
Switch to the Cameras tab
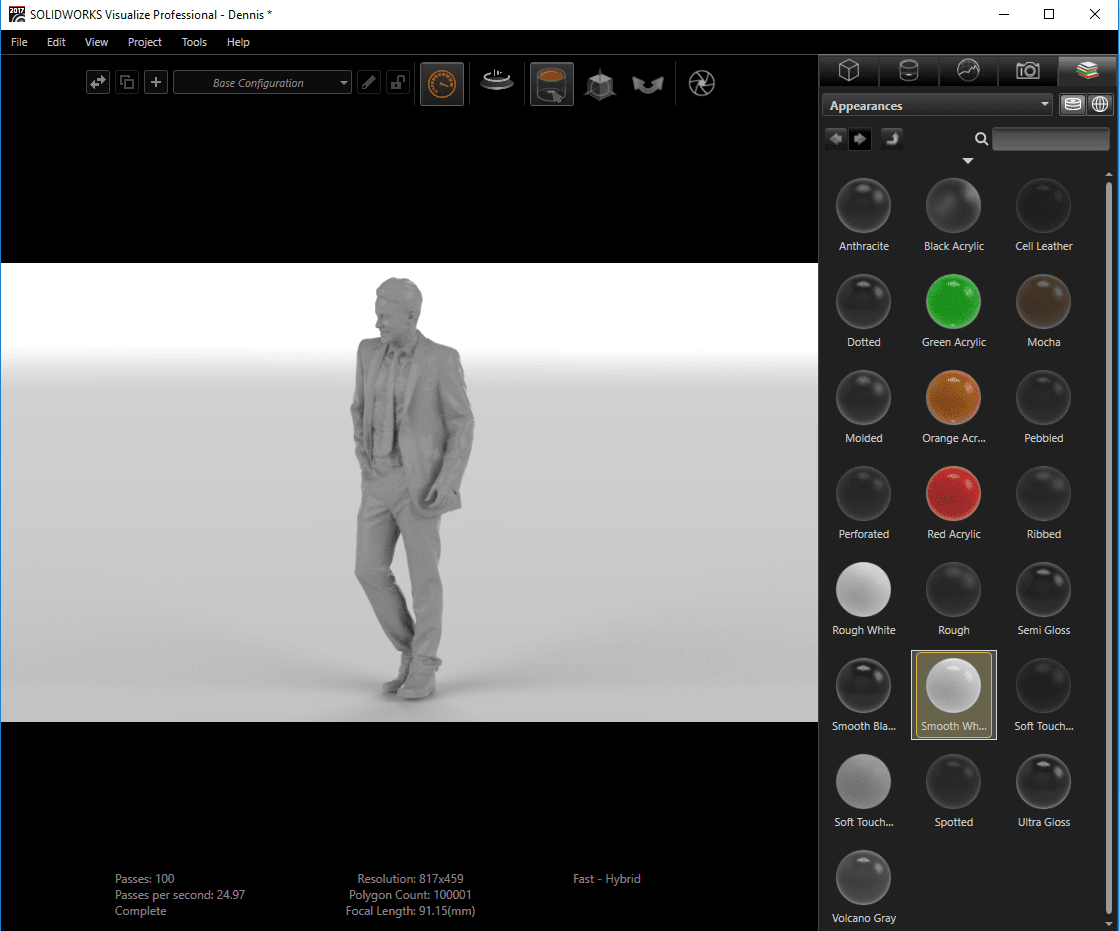(1027, 71)
